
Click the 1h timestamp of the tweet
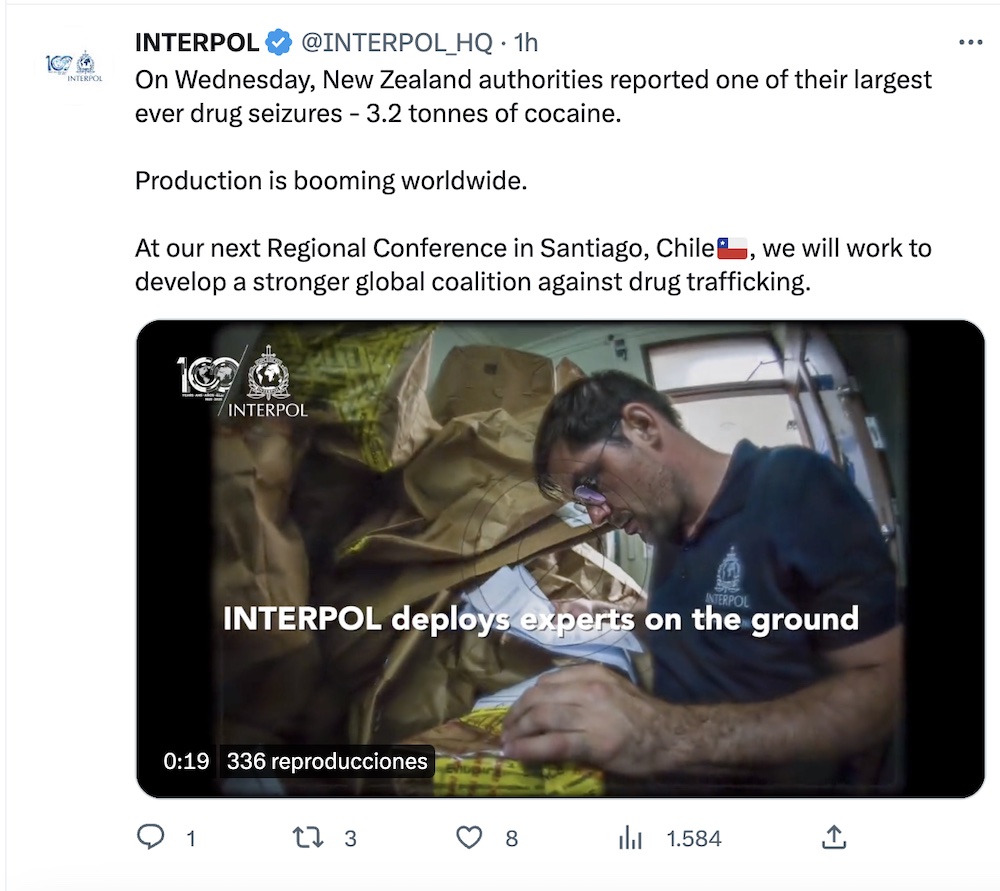point(525,42)
